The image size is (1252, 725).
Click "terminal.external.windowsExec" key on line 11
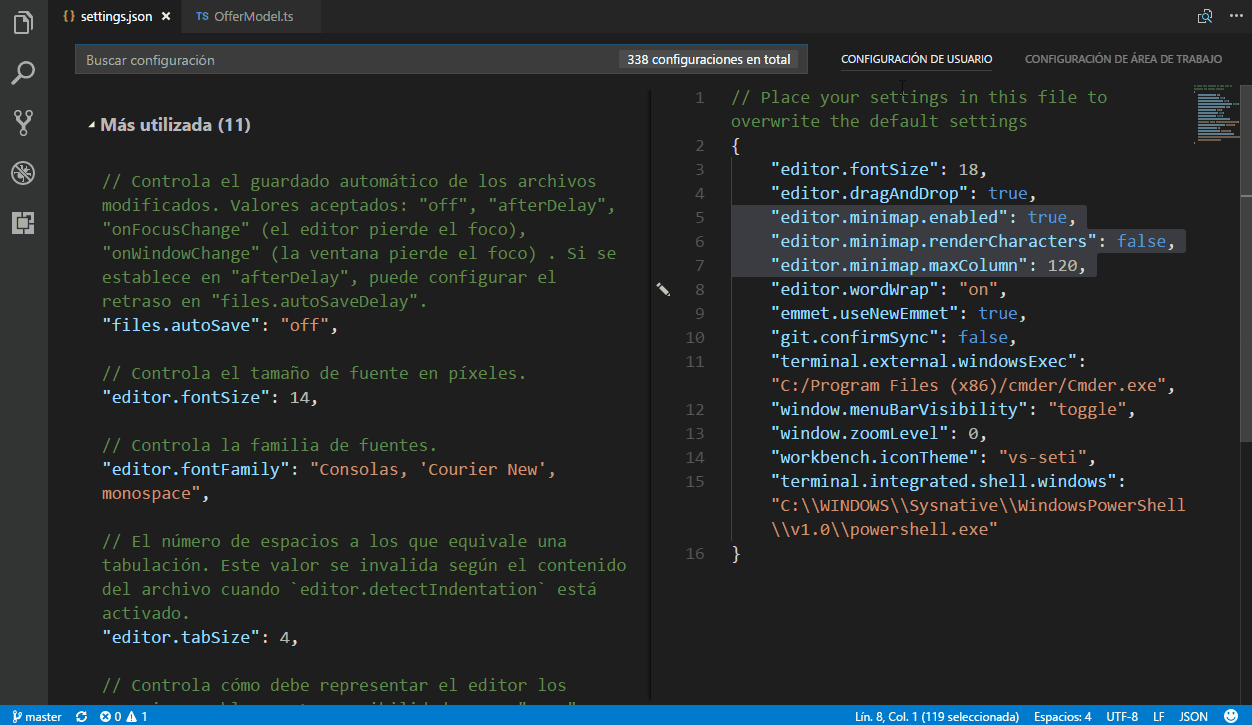tap(923, 361)
